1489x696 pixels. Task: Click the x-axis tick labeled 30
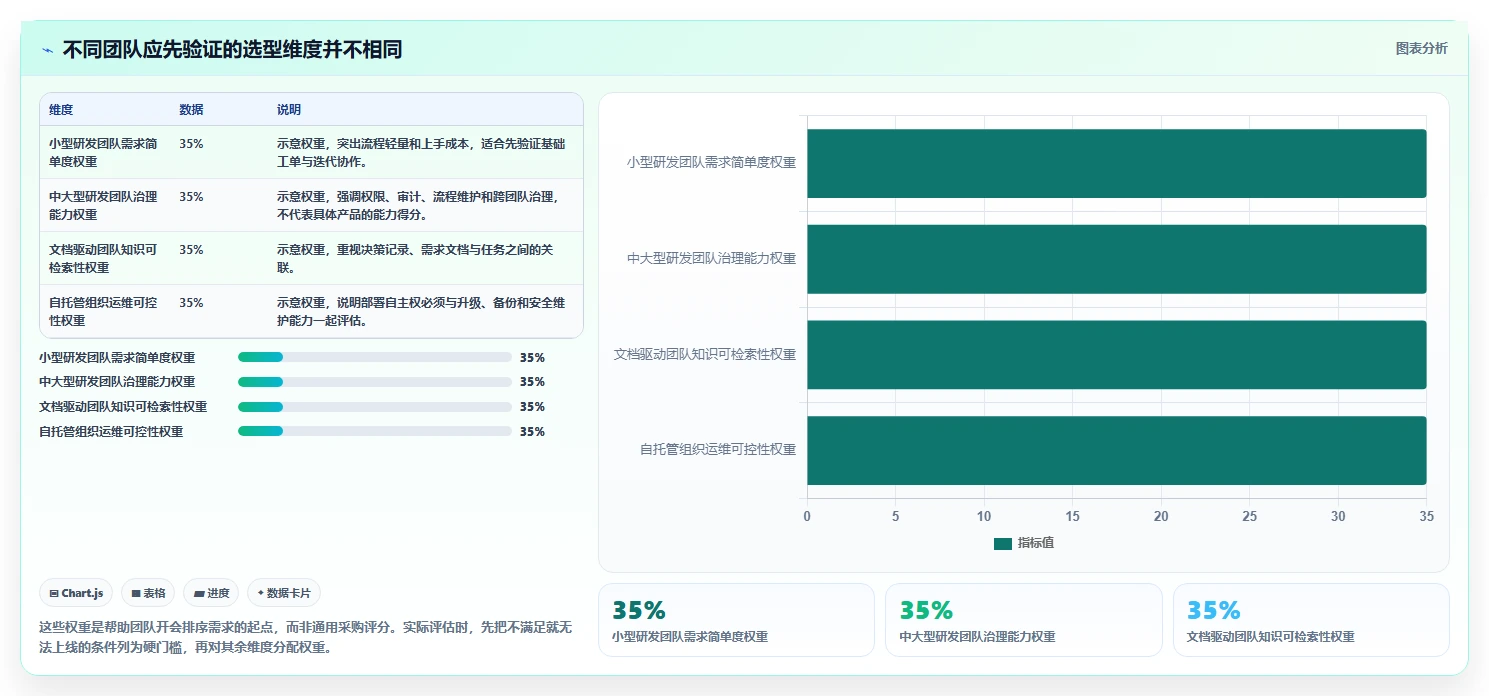coord(1338,517)
